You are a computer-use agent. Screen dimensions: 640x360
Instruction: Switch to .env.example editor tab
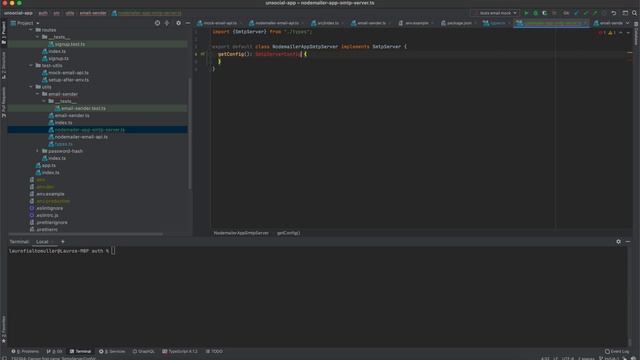416,23
